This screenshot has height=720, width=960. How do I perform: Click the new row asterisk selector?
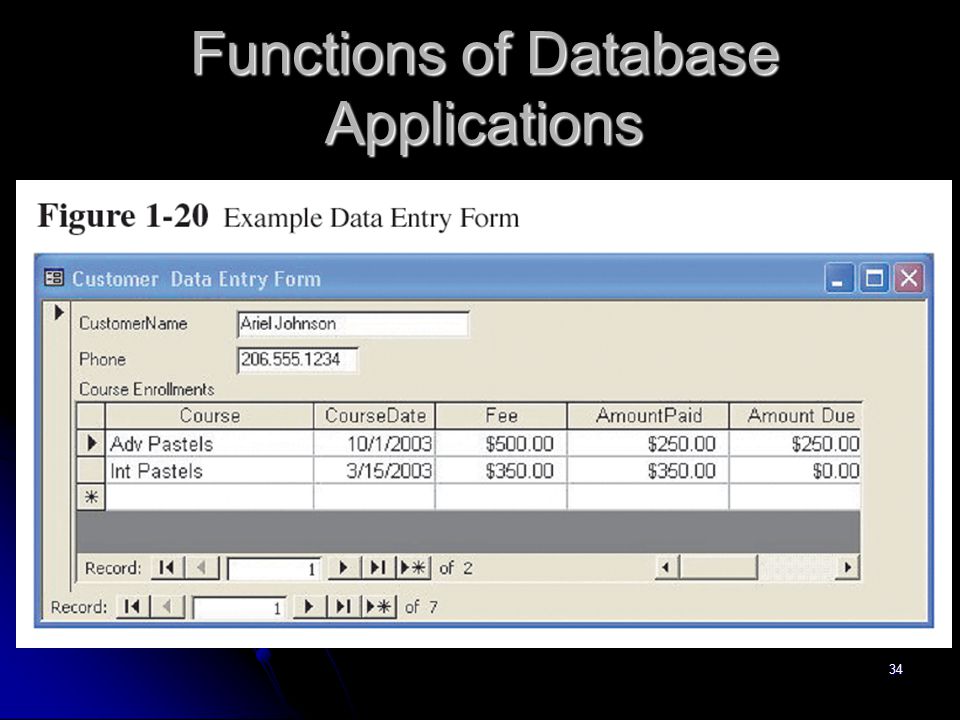point(91,497)
